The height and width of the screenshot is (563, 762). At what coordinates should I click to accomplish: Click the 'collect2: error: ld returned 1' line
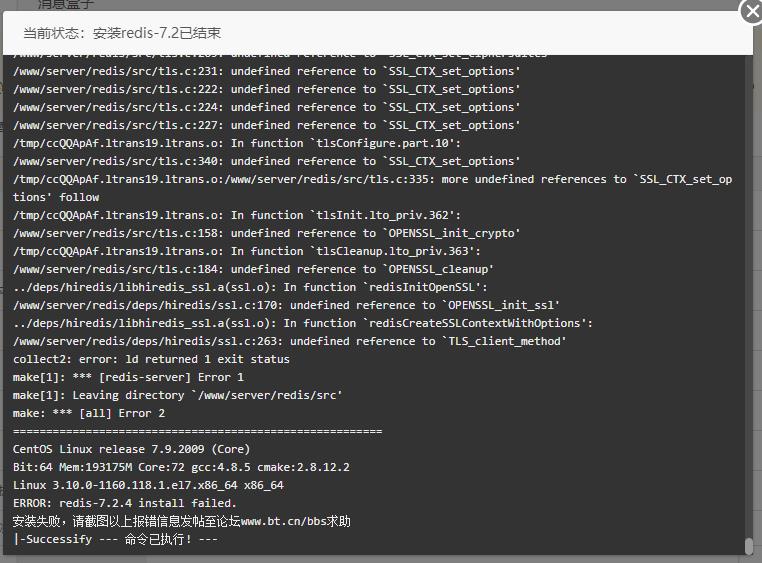tap(151, 359)
